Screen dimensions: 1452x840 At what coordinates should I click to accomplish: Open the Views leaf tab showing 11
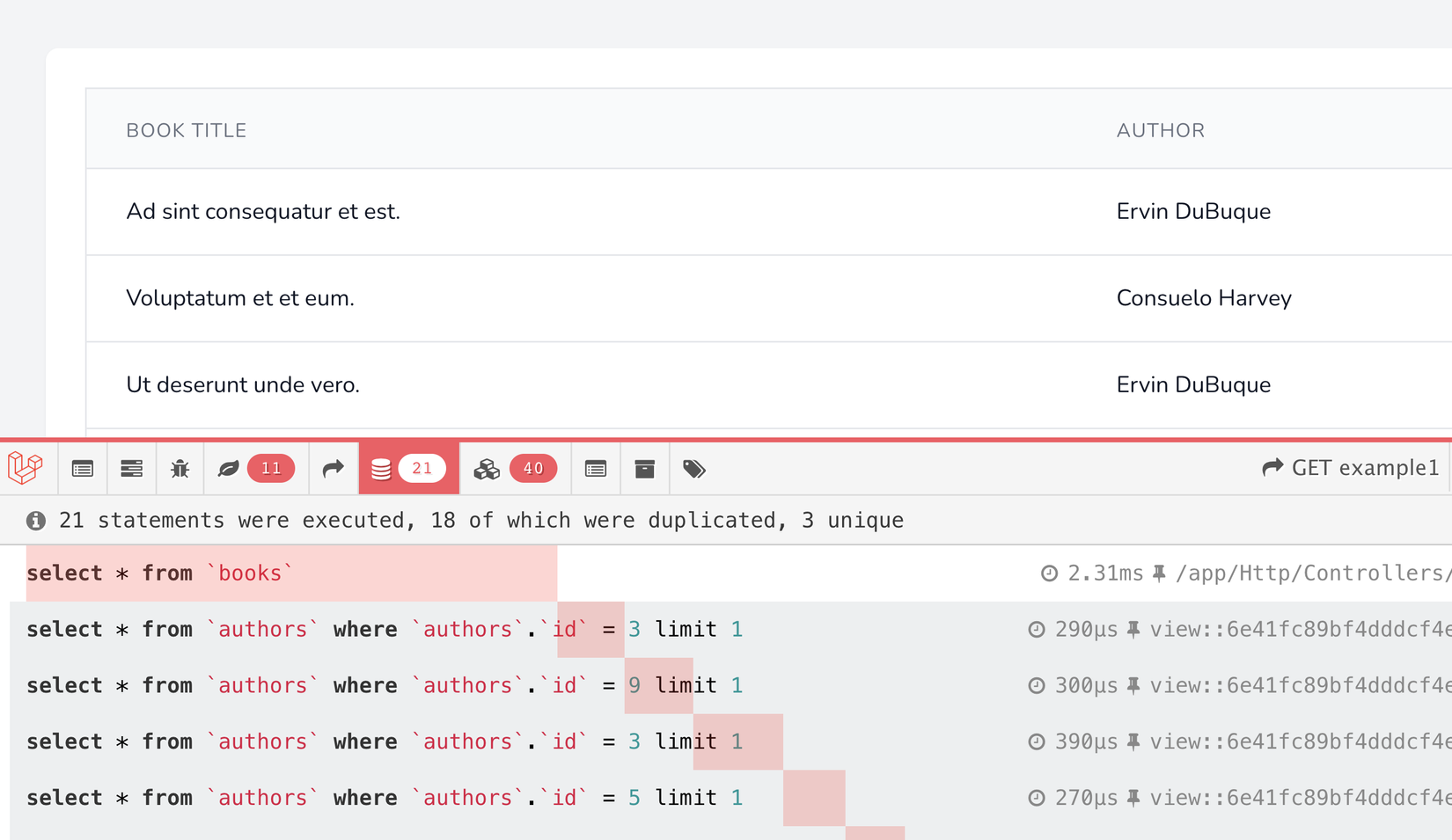pyautogui.click(x=255, y=469)
